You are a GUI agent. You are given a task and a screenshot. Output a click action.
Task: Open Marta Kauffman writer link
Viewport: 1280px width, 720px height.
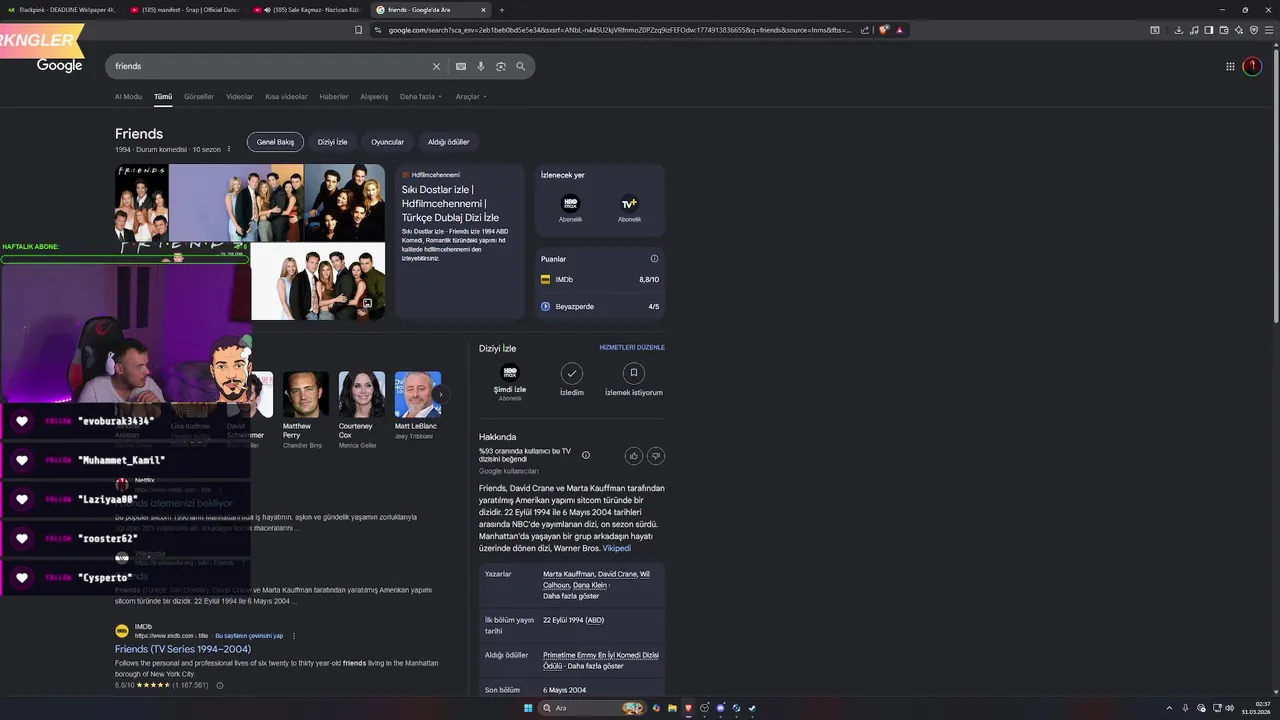coord(568,574)
